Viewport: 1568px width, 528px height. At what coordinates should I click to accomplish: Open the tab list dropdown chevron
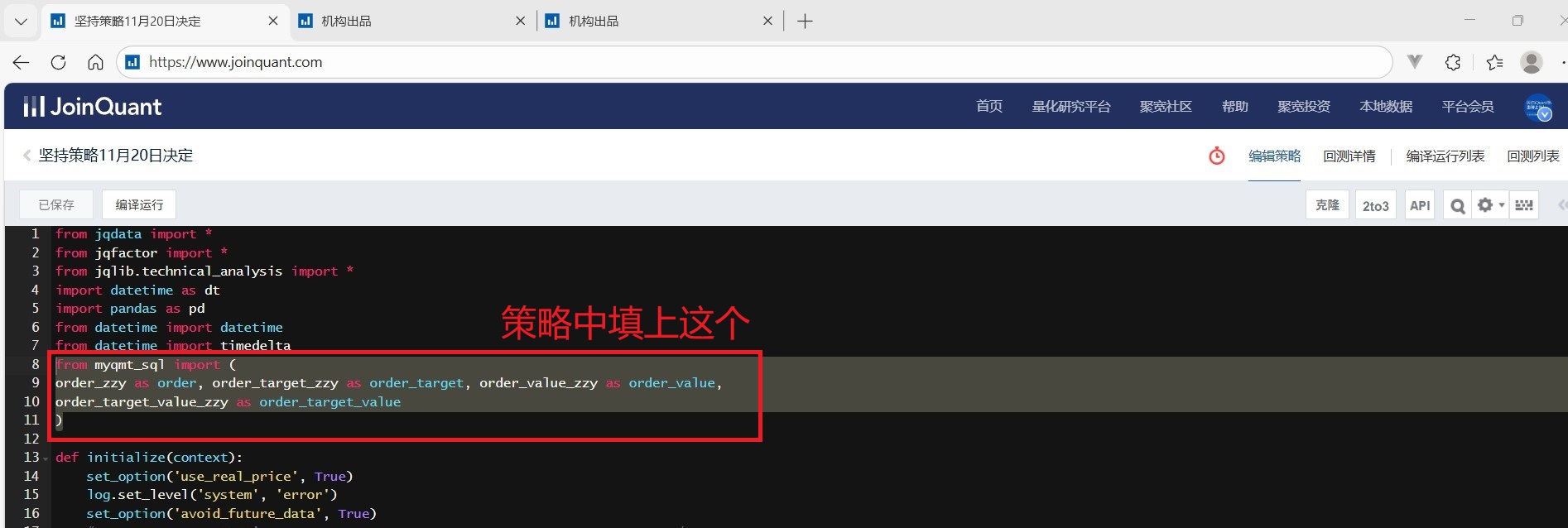point(21,22)
